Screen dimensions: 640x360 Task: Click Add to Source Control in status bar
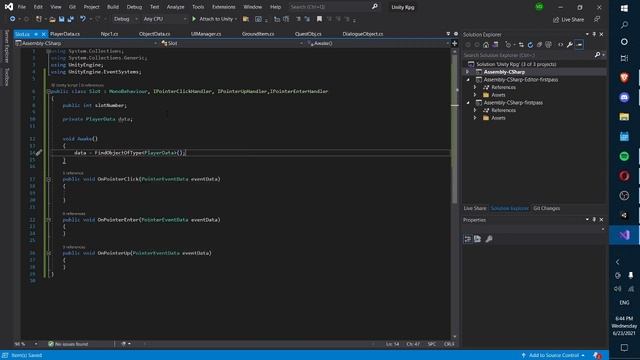(x=553, y=356)
